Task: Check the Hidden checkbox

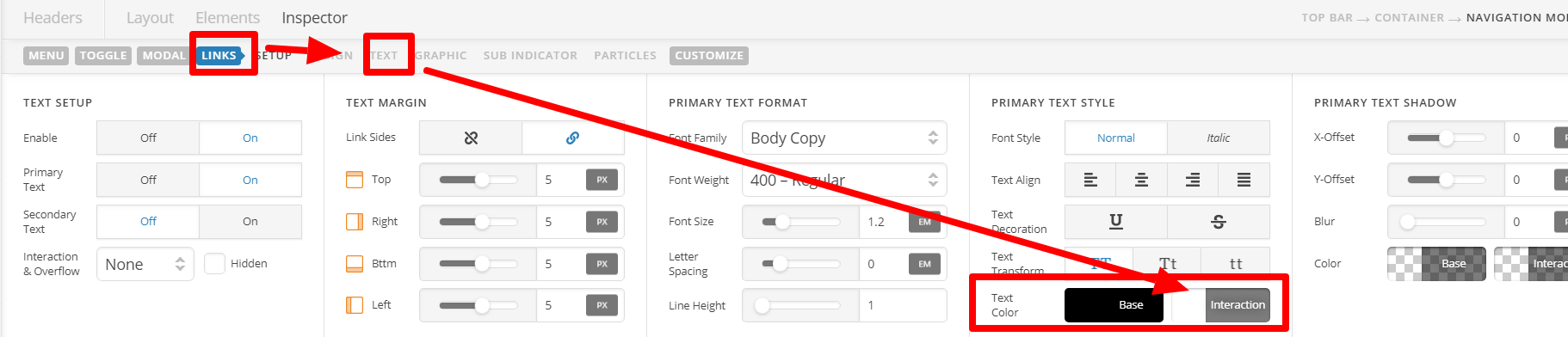Action: [214, 263]
